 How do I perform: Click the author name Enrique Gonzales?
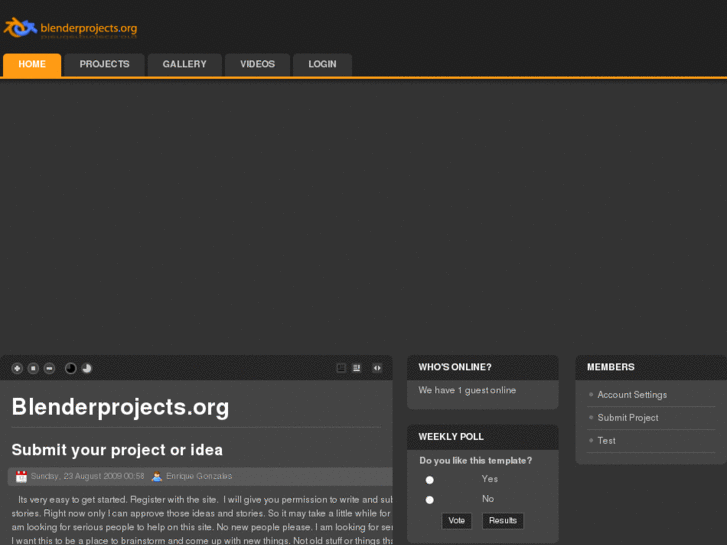(199, 476)
